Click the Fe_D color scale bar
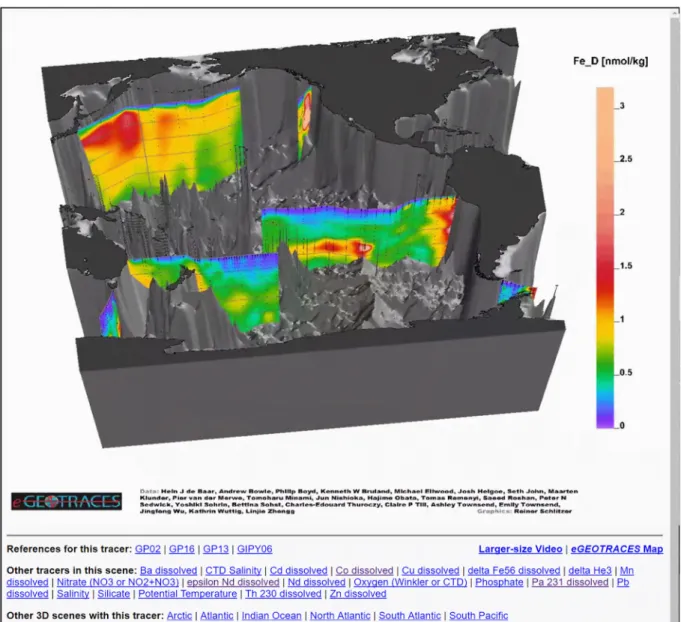 pos(605,258)
